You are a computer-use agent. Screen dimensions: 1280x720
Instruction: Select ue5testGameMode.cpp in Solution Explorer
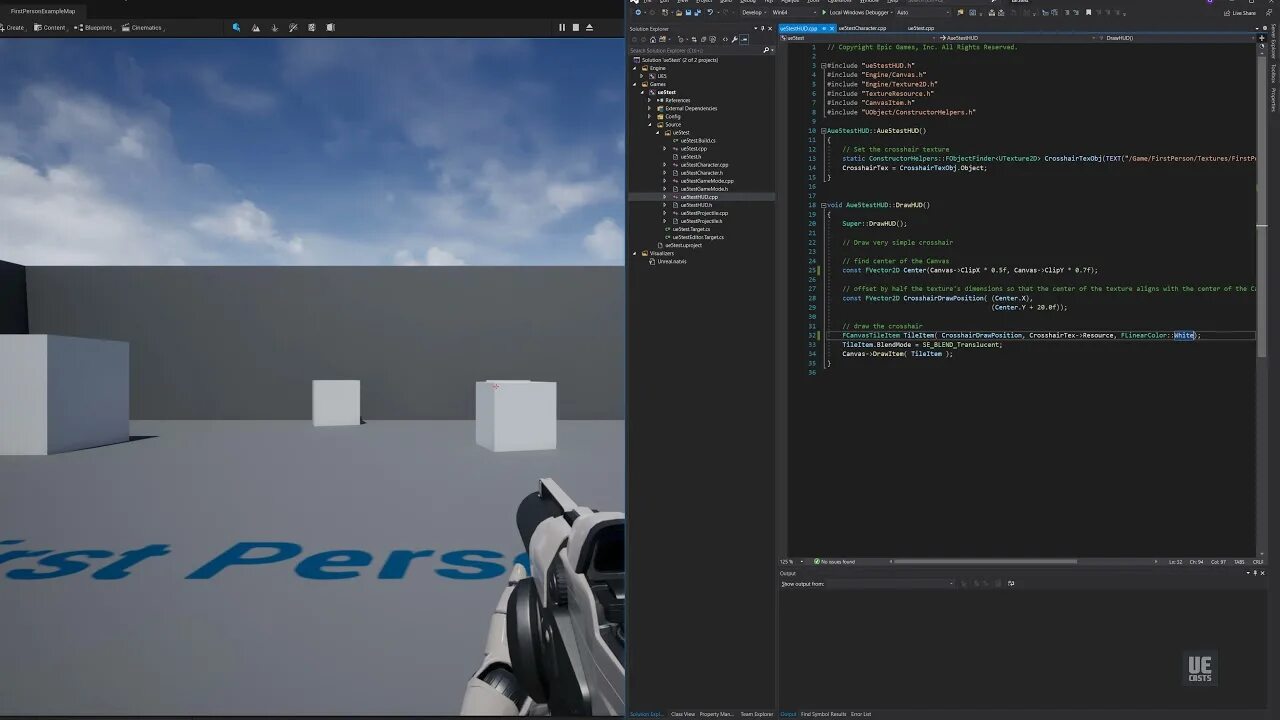(x=707, y=181)
